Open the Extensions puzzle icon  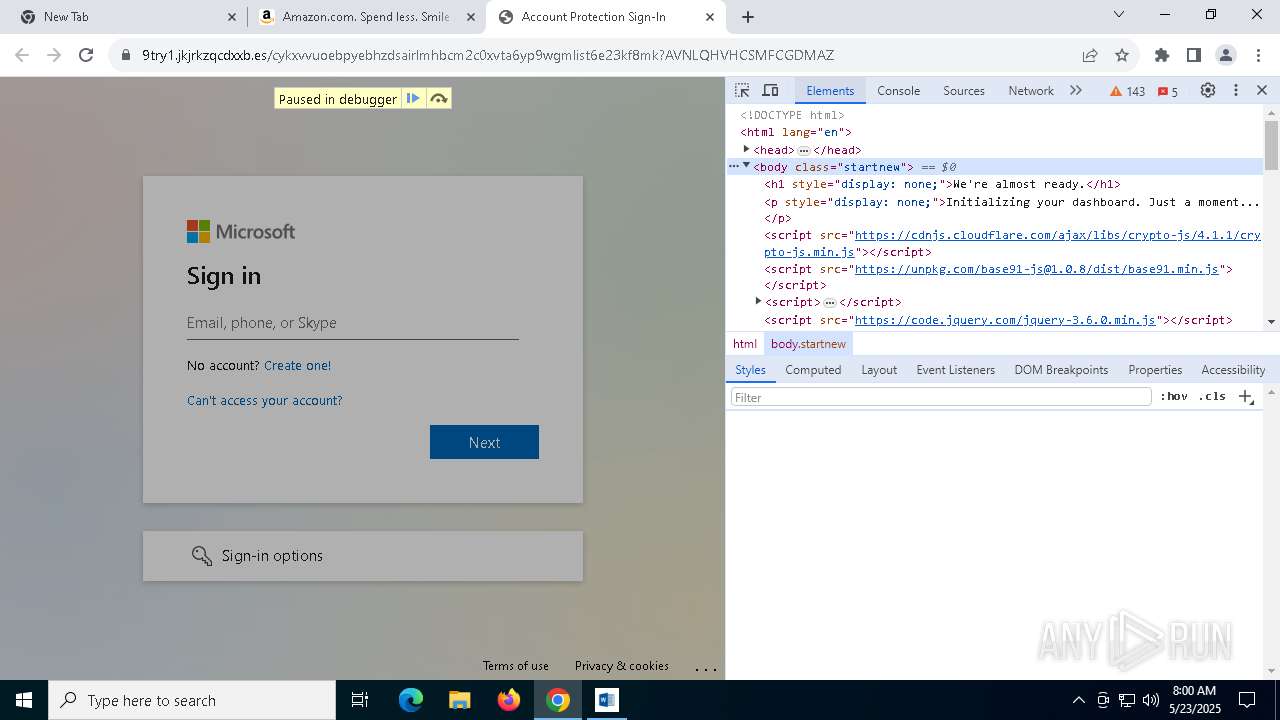[x=1162, y=55]
